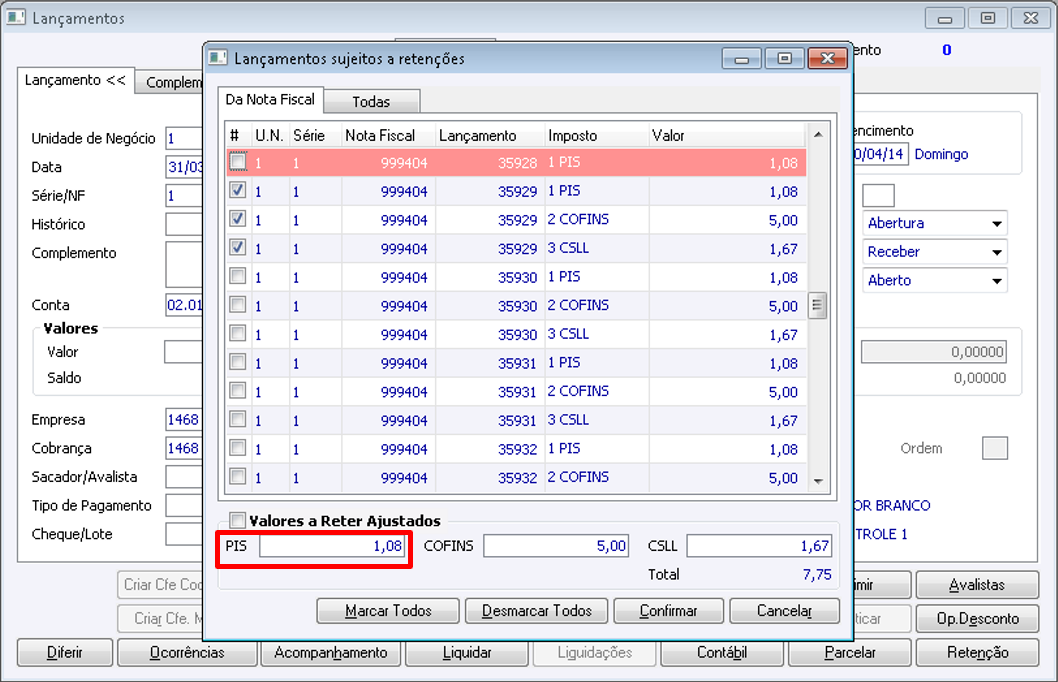The width and height of the screenshot is (1058, 682).
Task: Check the 35932 1 PIS row checkbox
Action: tap(238, 448)
